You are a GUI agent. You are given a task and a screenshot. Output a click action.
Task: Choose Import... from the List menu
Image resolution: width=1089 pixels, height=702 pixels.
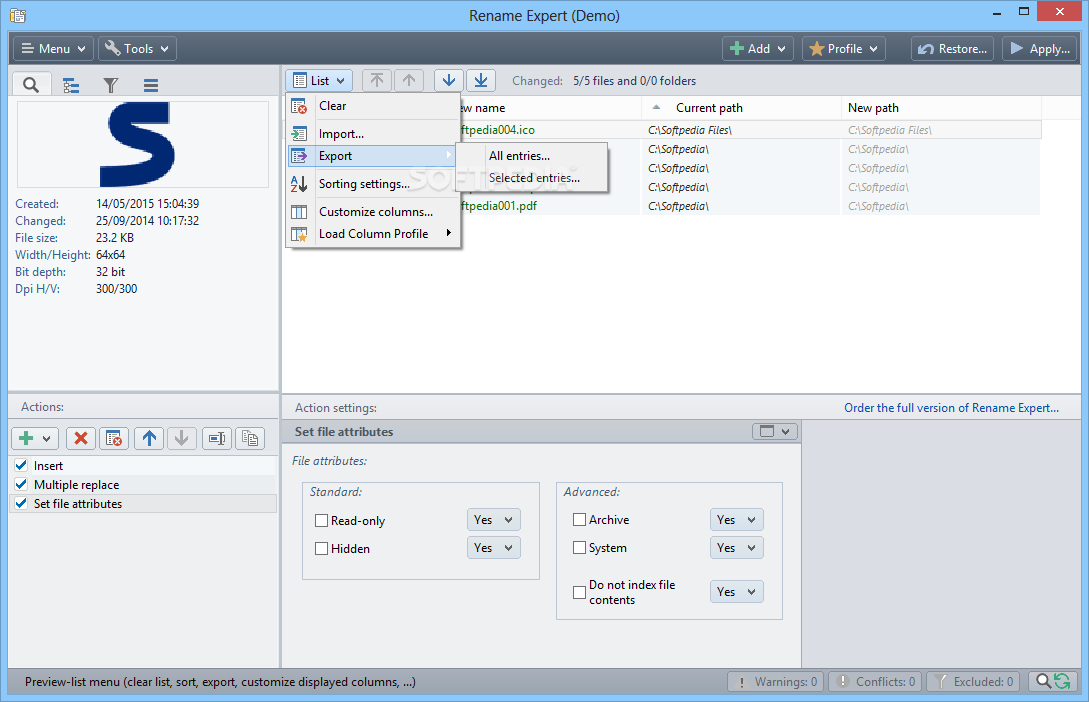pos(374,133)
